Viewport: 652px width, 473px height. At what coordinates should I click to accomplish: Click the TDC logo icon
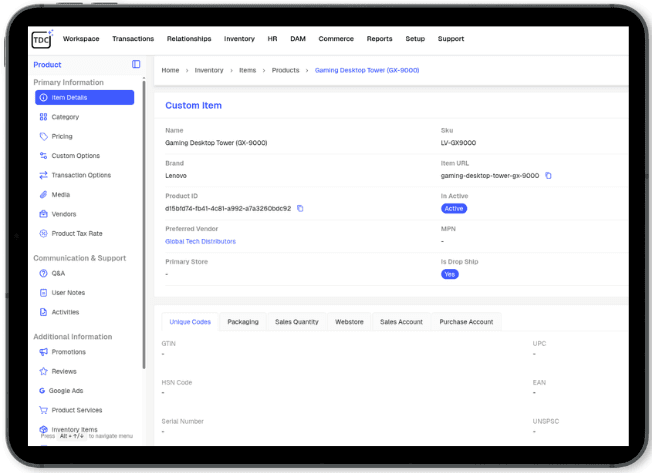click(42, 39)
